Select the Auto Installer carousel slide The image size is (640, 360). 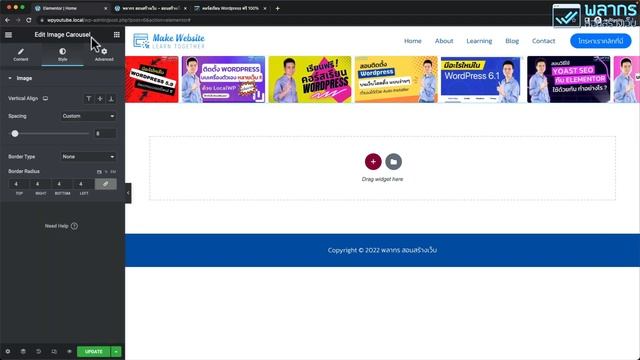coord(396,79)
